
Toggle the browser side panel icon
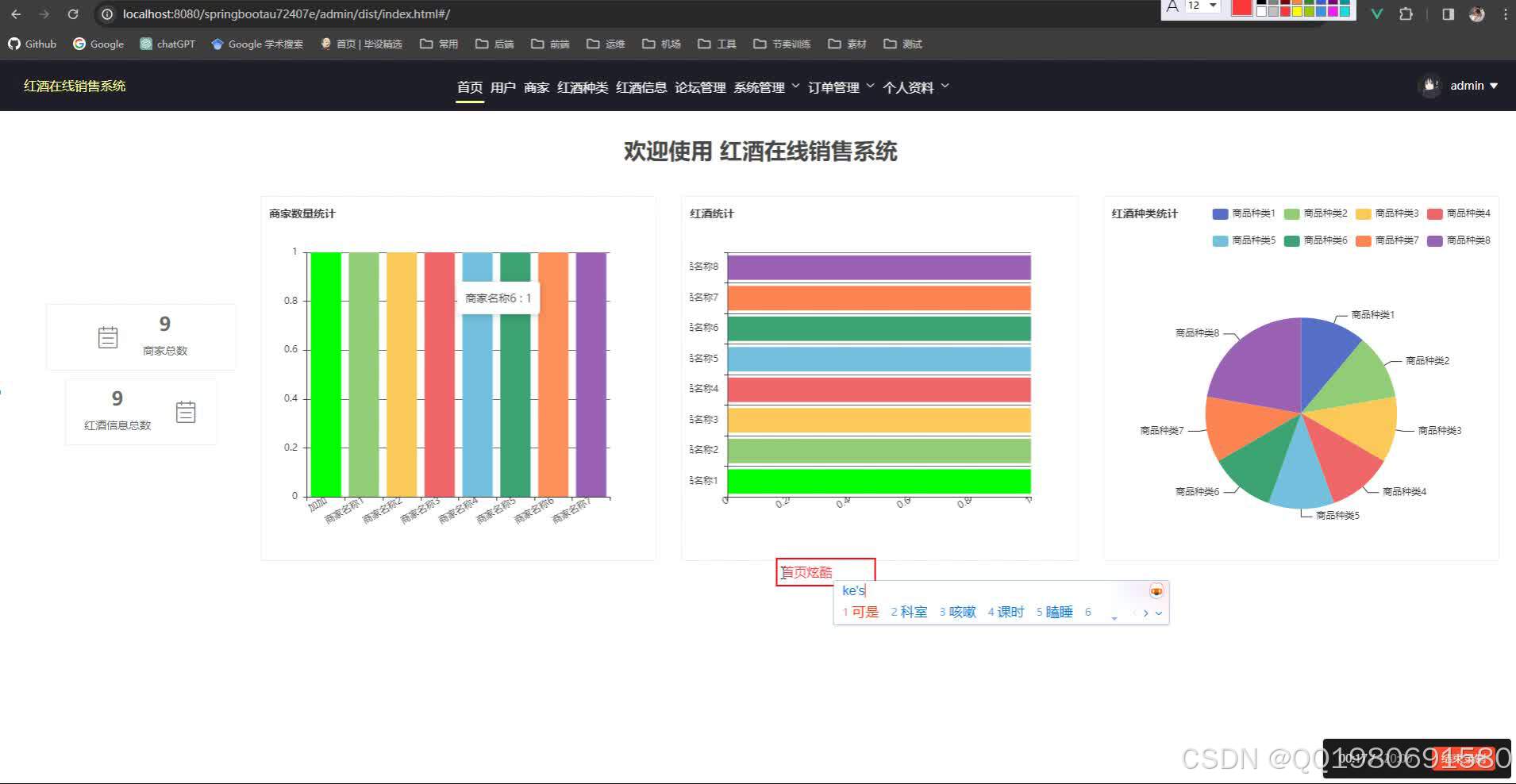1448,14
